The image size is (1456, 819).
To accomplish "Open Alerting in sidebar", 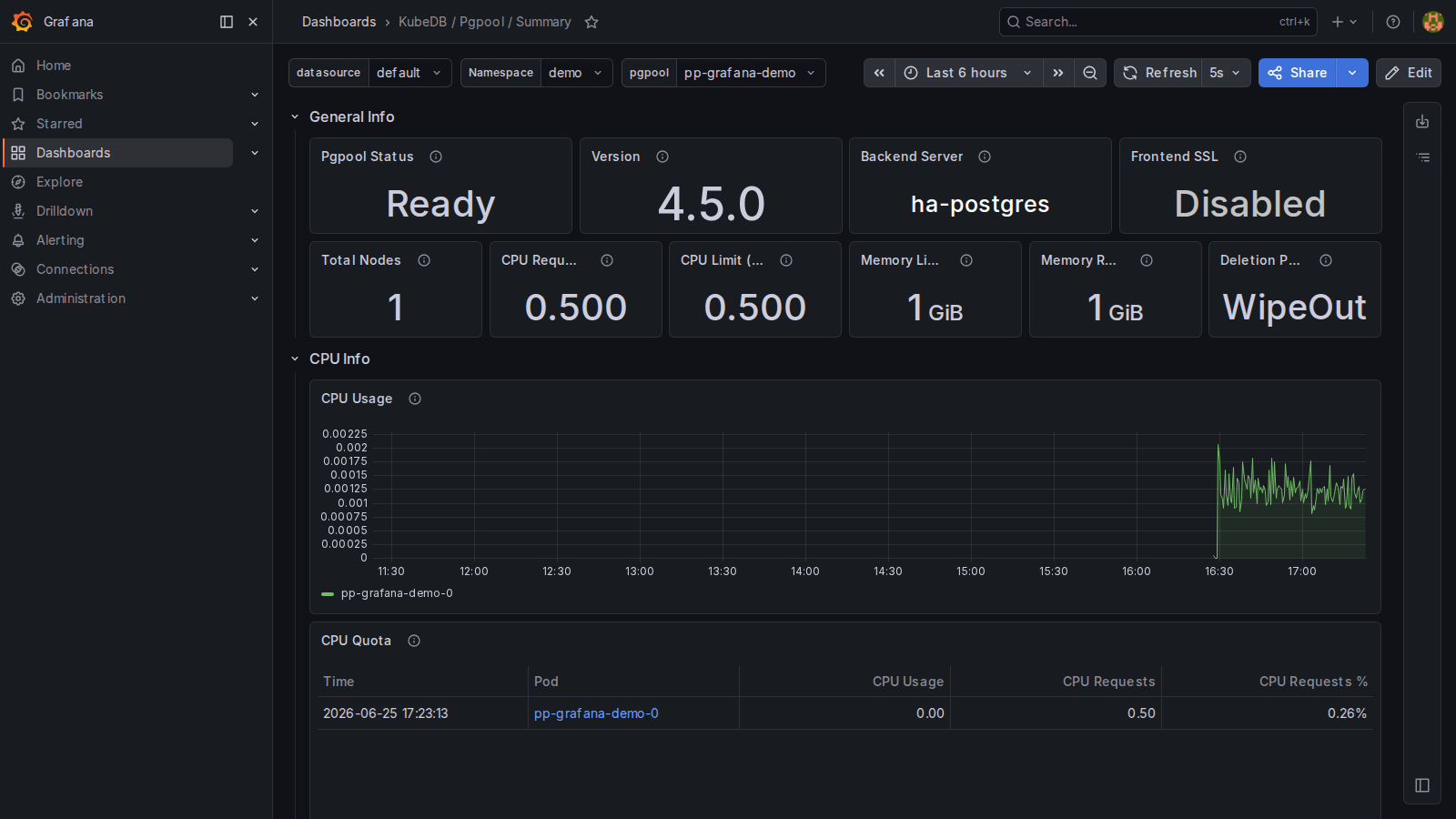I will point(60,240).
